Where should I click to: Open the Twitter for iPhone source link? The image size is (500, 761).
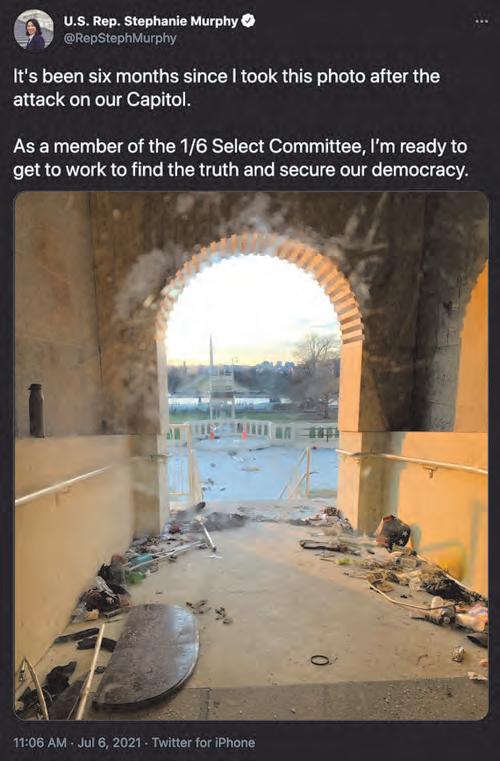click(x=203, y=742)
